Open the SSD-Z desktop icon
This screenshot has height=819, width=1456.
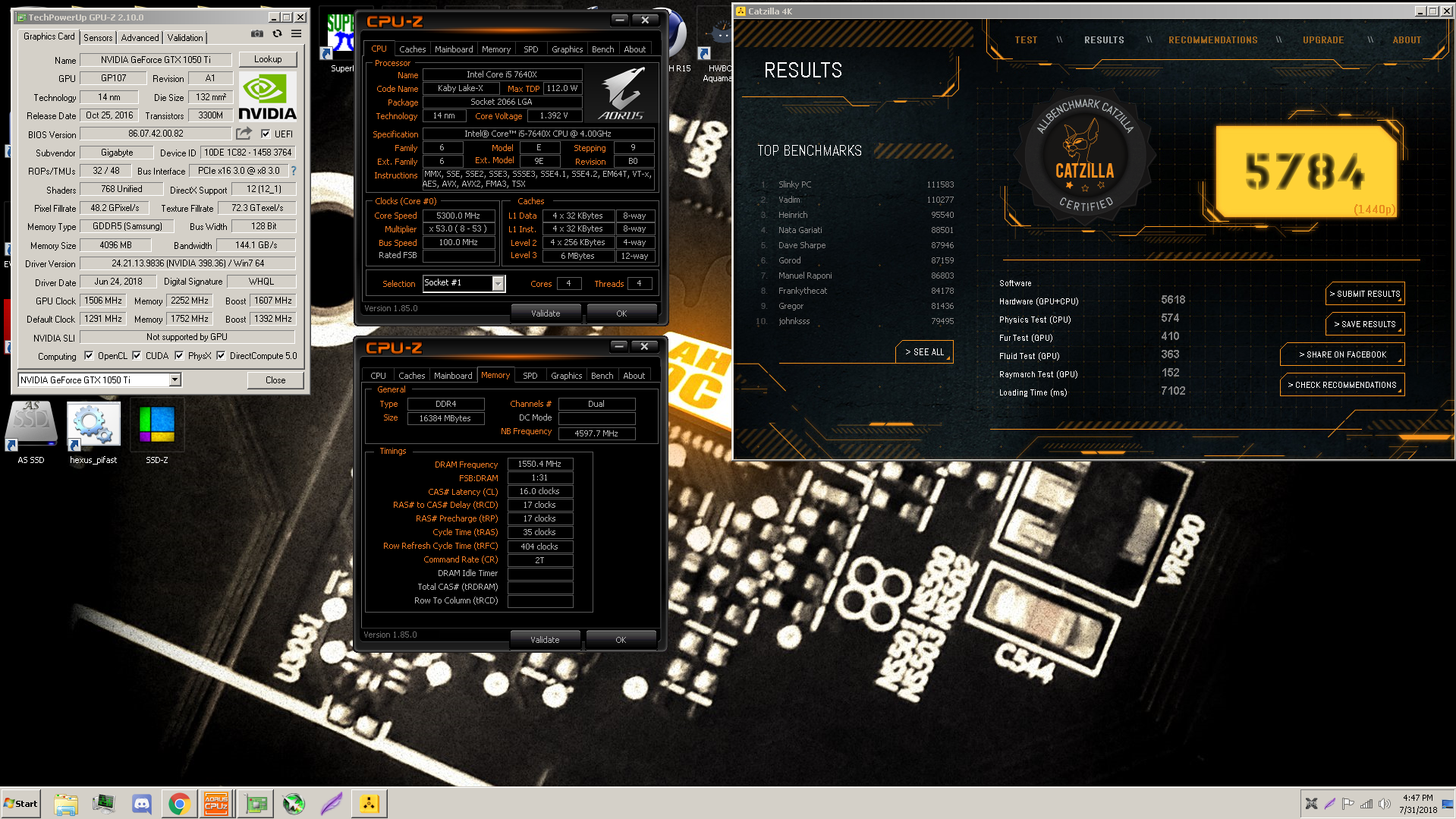pos(156,431)
